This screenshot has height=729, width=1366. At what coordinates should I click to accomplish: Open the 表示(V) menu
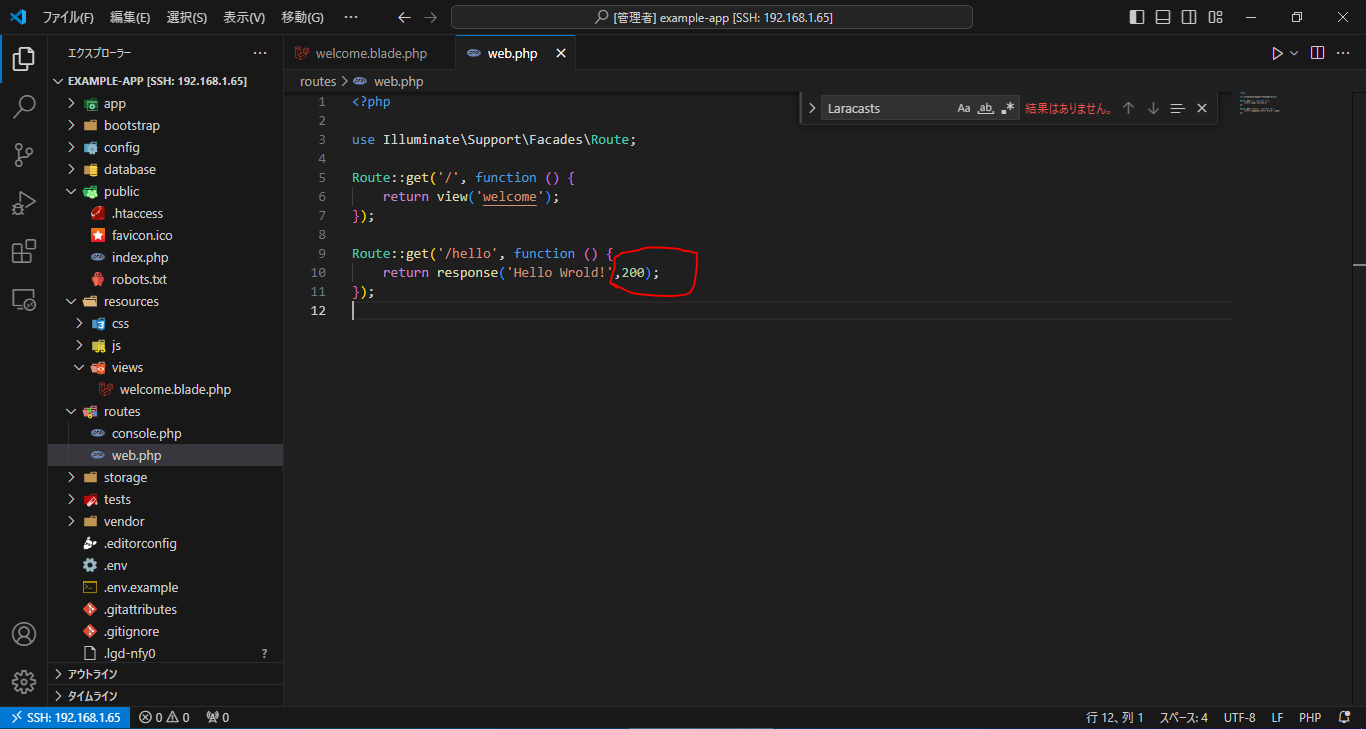[244, 17]
